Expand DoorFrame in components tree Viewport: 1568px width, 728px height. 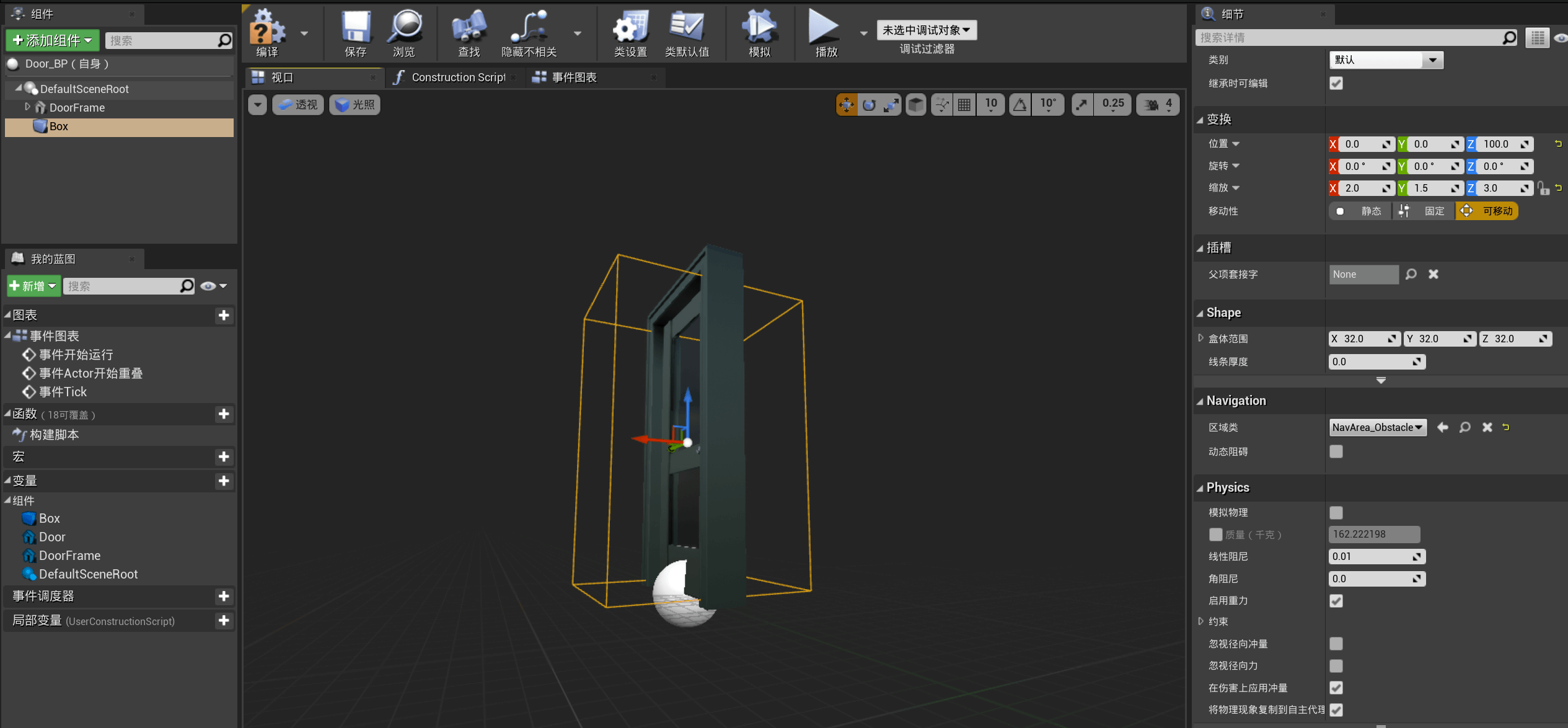point(27,107)
